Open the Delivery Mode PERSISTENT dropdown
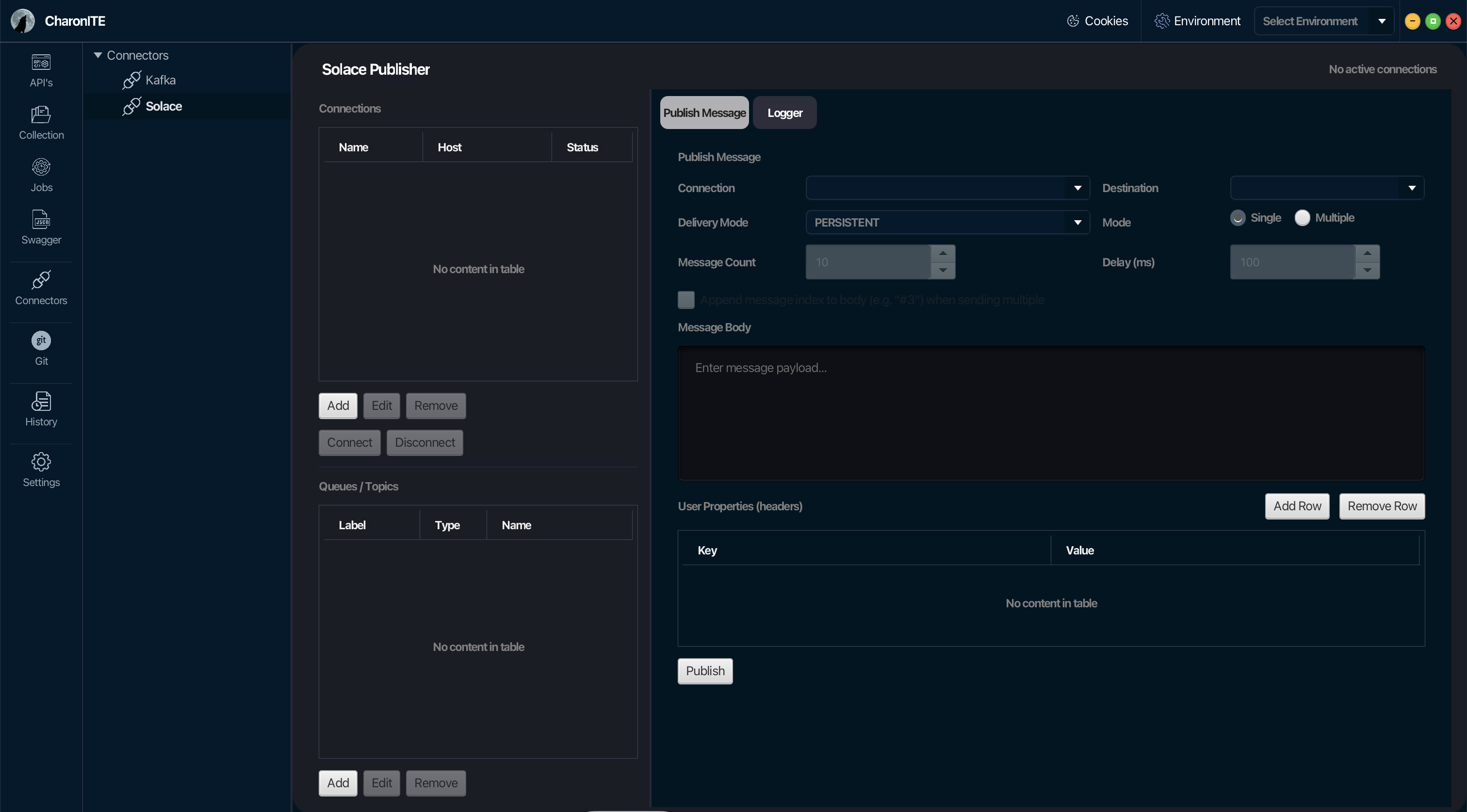The height and width of the screenshot is (812, 1467). [947, 223]
